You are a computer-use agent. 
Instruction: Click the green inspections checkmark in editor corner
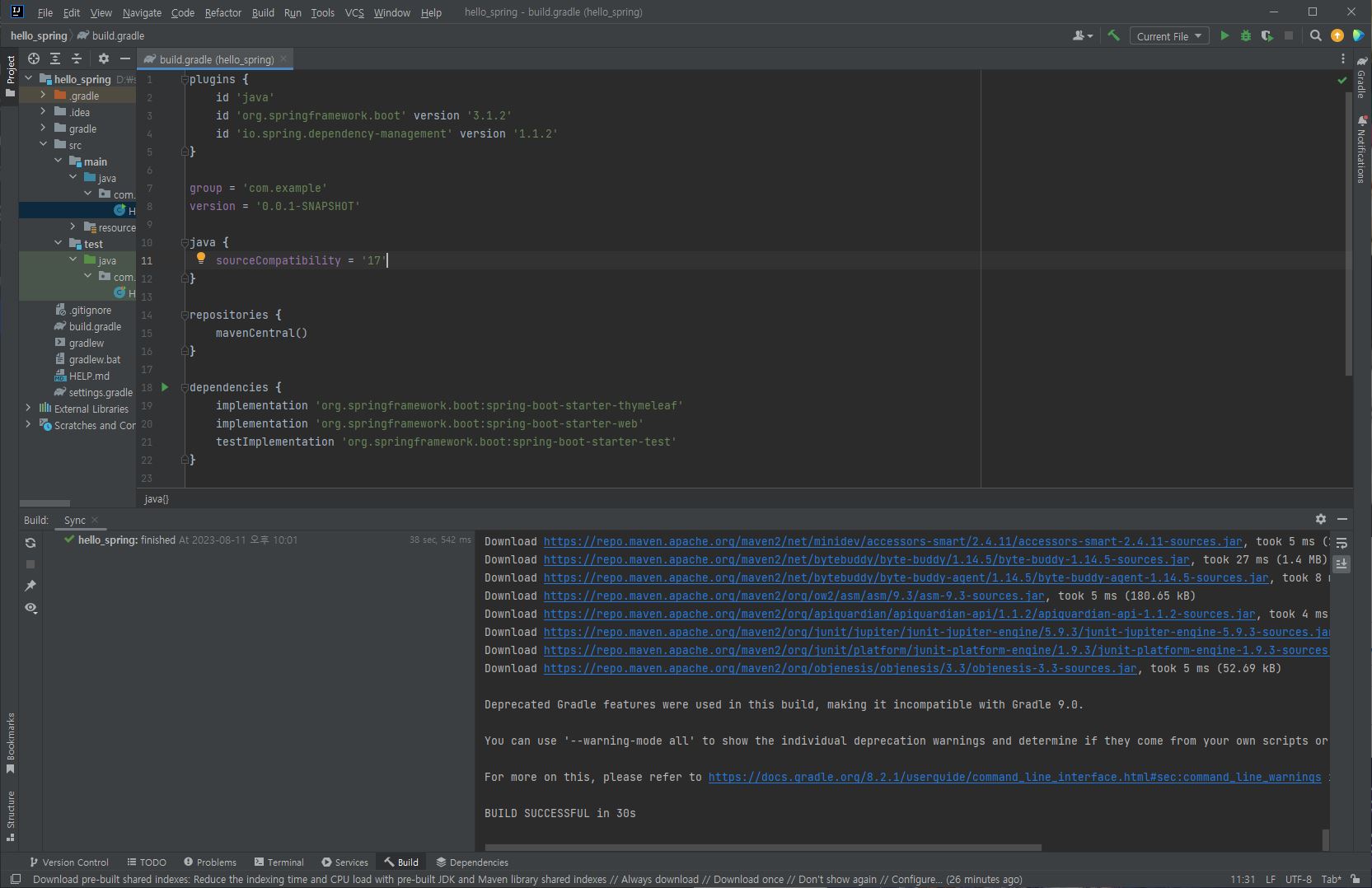coord(1342,80)
